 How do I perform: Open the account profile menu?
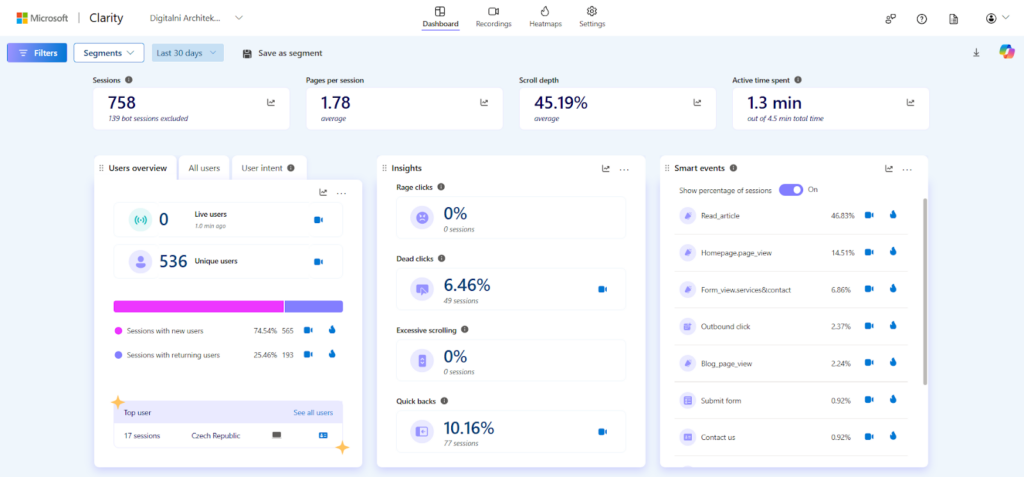(996, 19)
